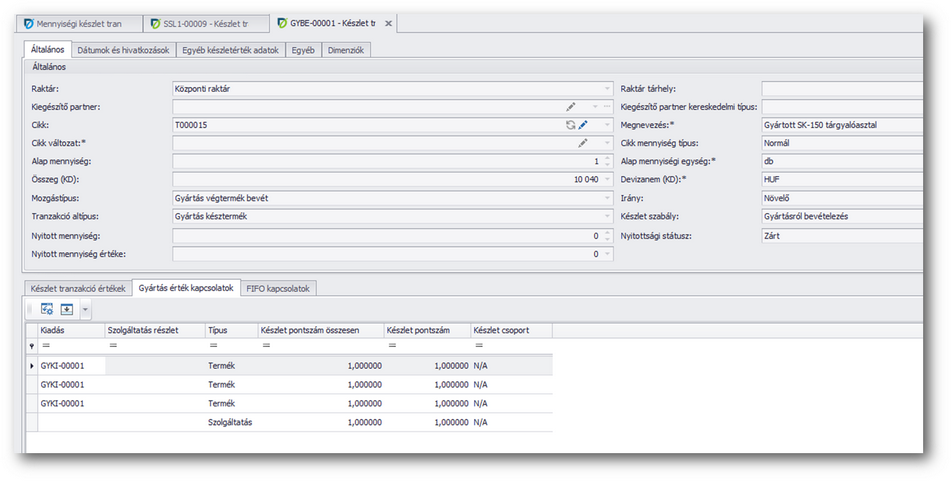The width and height of the screenshot is (951, 481).
Task: Open the FIFO kapcsolatok tab
Action: [x=278, y=288]
